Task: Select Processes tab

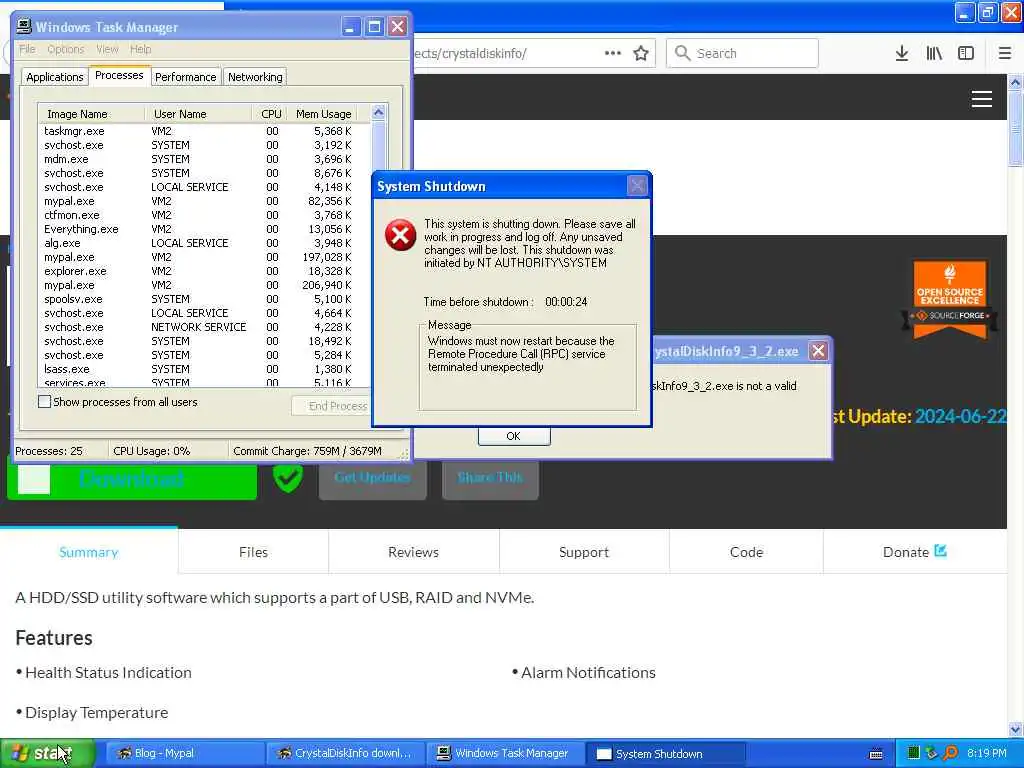Action: tap(119, 75)
